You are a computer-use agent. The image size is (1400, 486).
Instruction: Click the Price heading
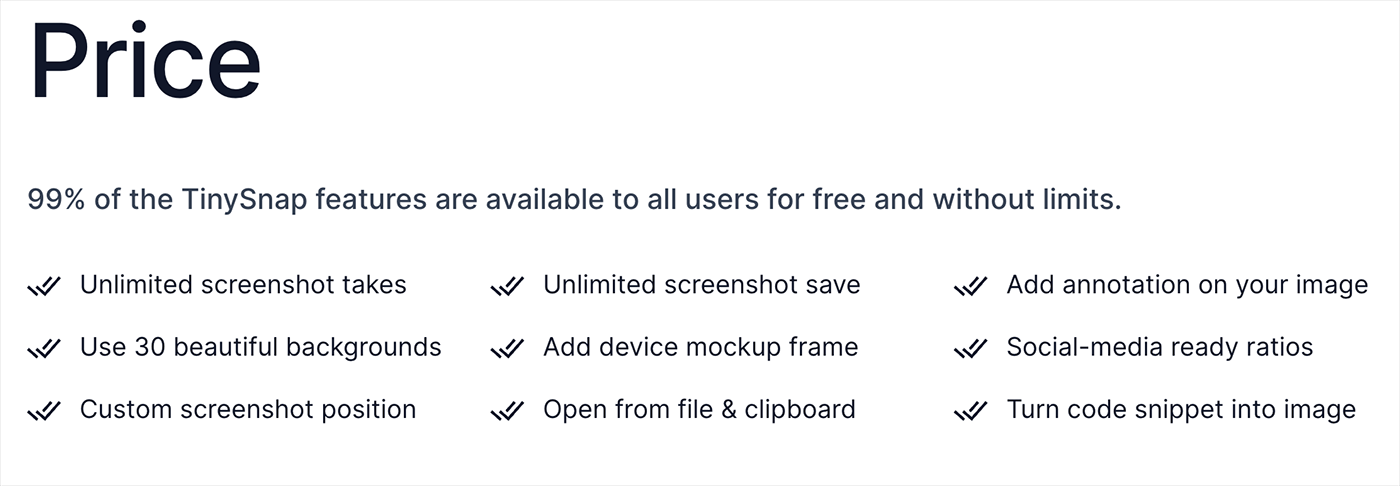(146, 62)
